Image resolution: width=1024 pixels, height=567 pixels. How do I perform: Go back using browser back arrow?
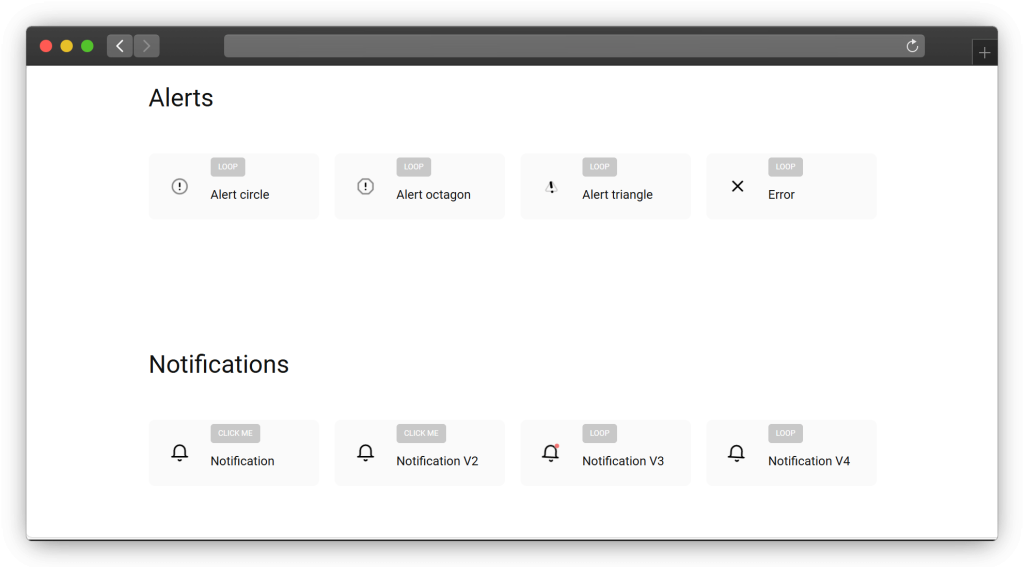click(120, 46)
